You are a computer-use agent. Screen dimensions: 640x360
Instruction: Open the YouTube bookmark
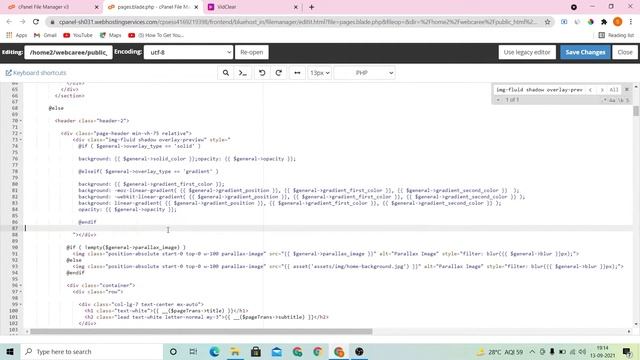78,35
